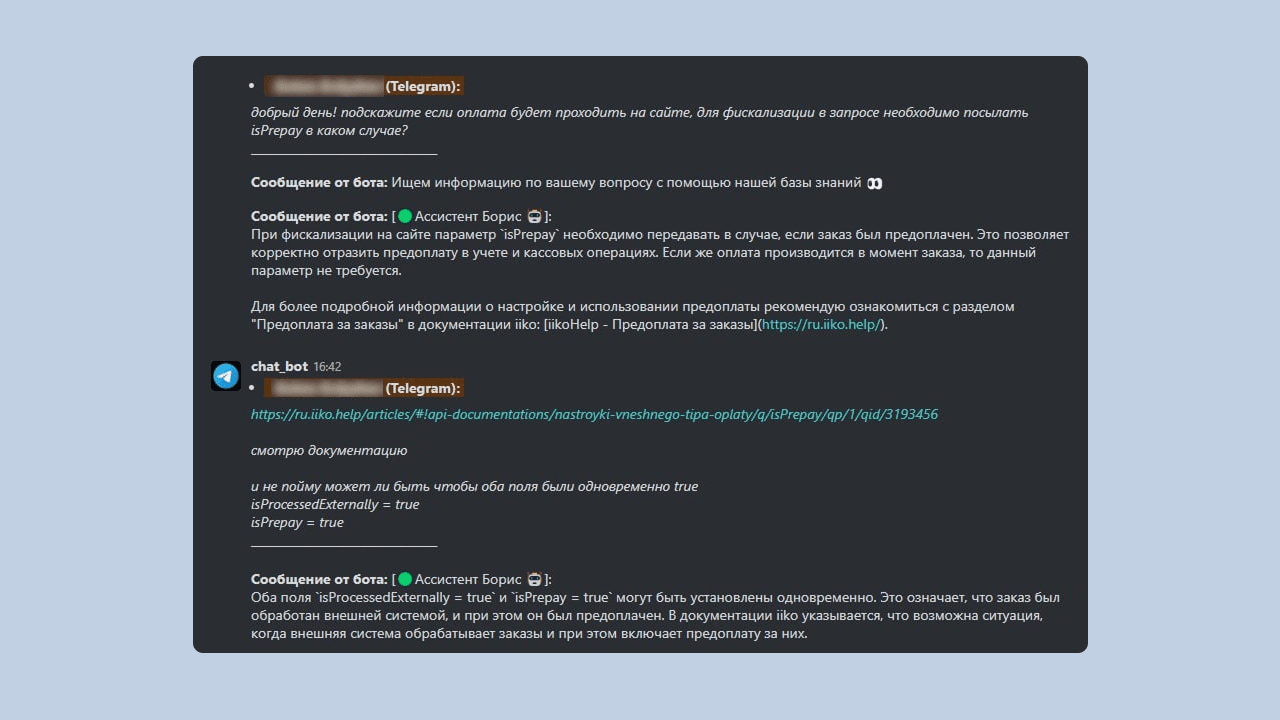Screen dimensions: 1280x720
Task: Click the first blurred sender name with (Telegram)
Action: pos(363,86)
